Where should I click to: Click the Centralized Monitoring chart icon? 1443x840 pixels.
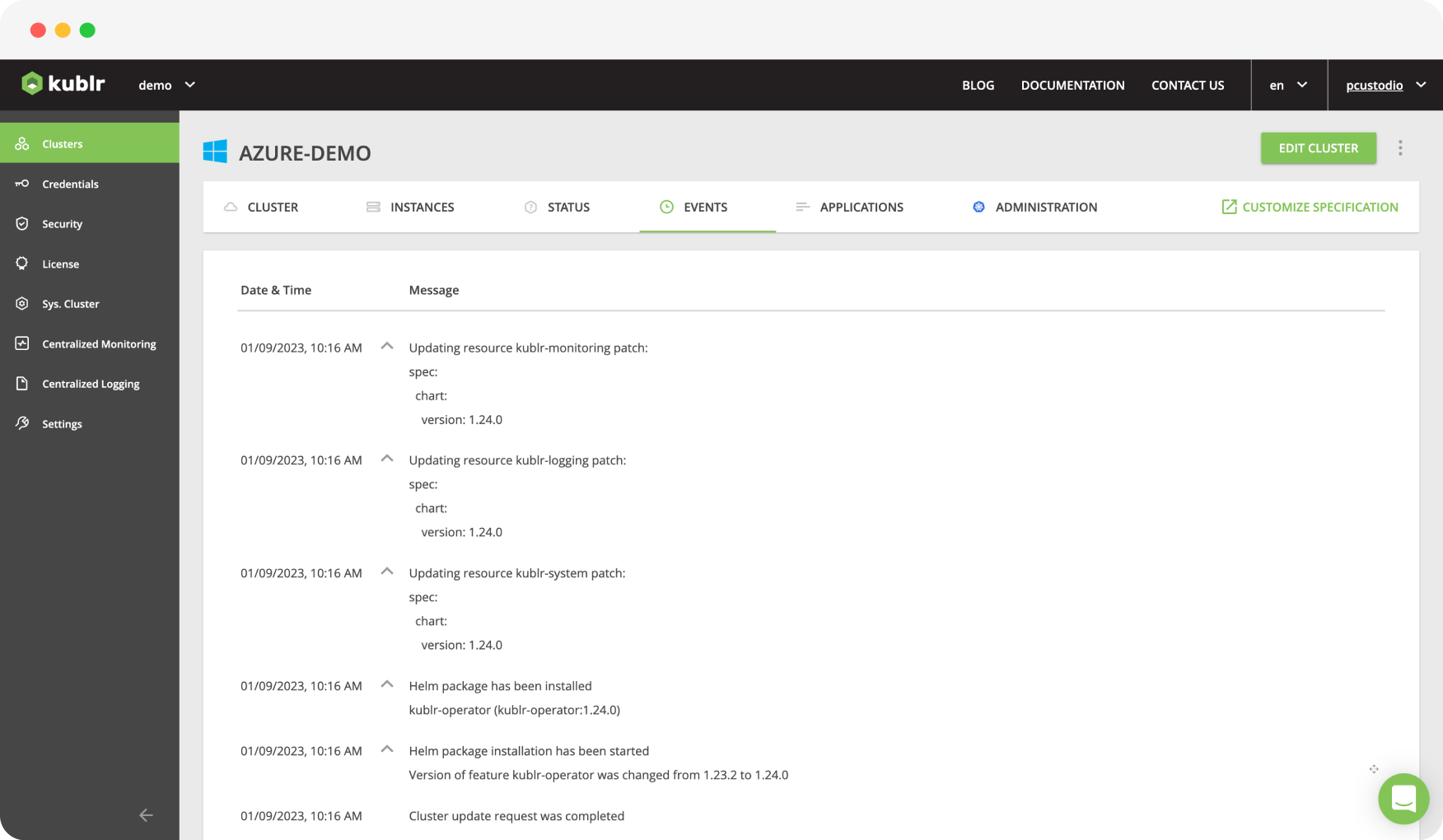pos(22,343)
